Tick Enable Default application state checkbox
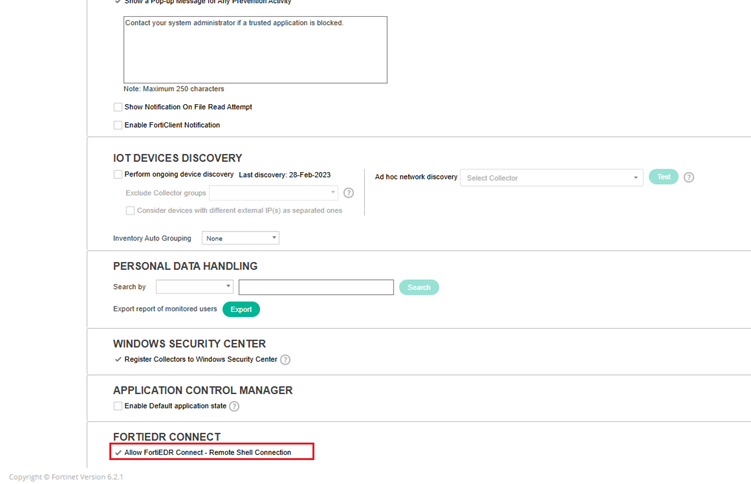Screen dimensions: 751x484 click(x=118, y=406)
